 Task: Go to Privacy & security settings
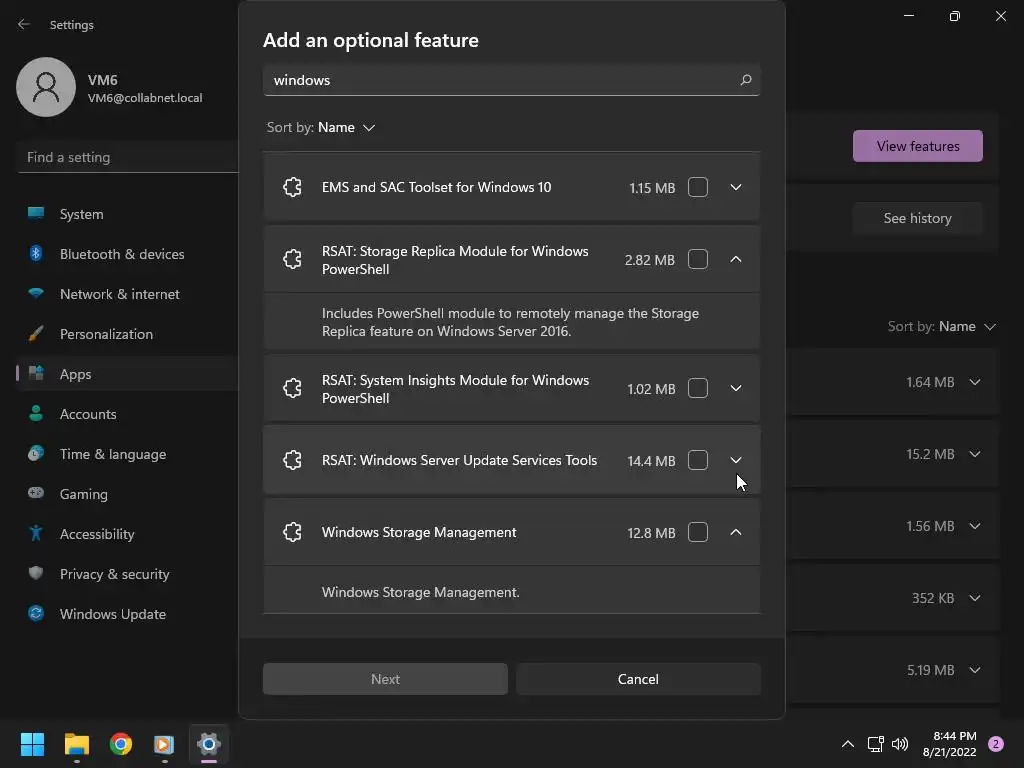(114, 574)
